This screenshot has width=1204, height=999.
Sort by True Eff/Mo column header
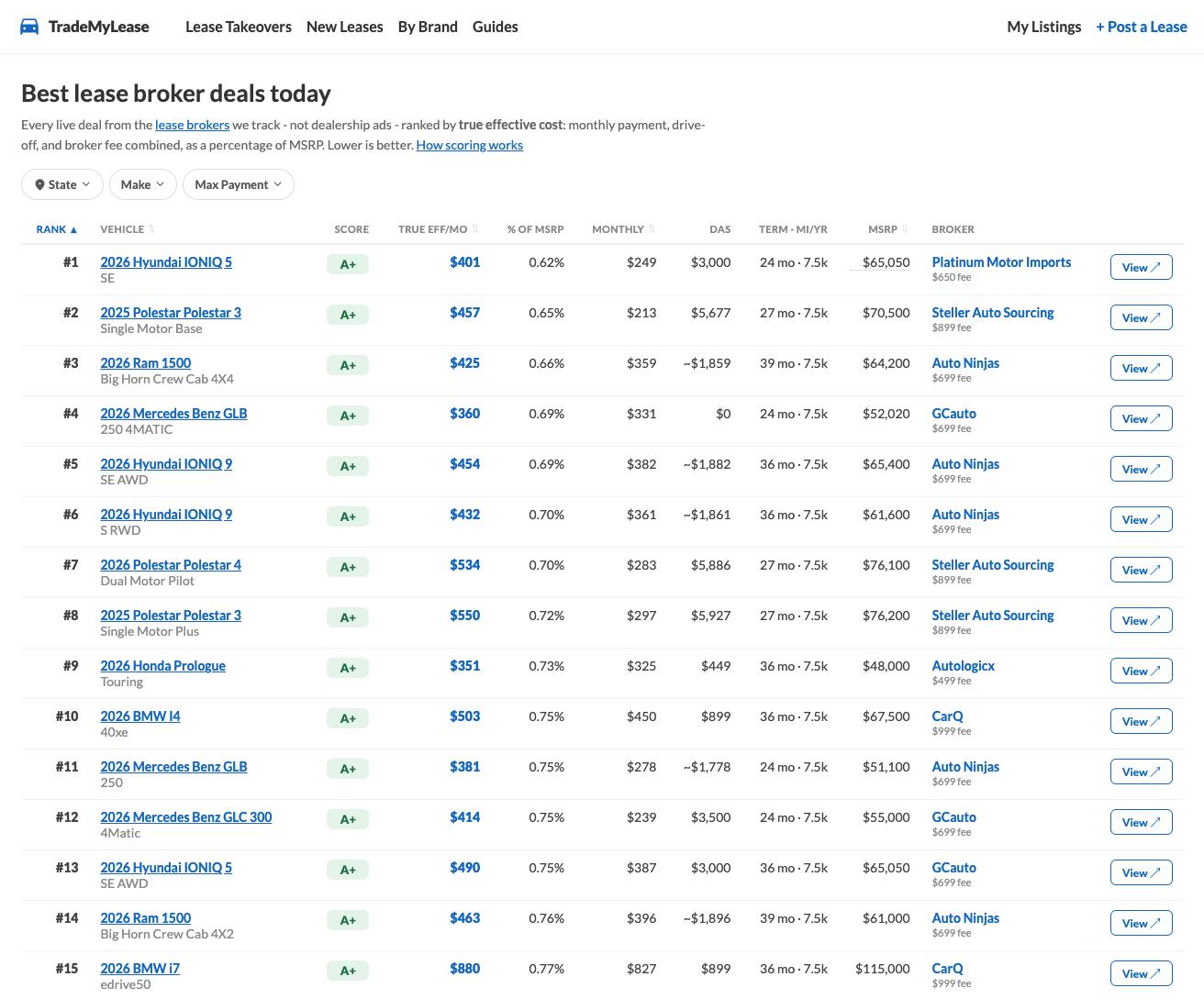439,229
